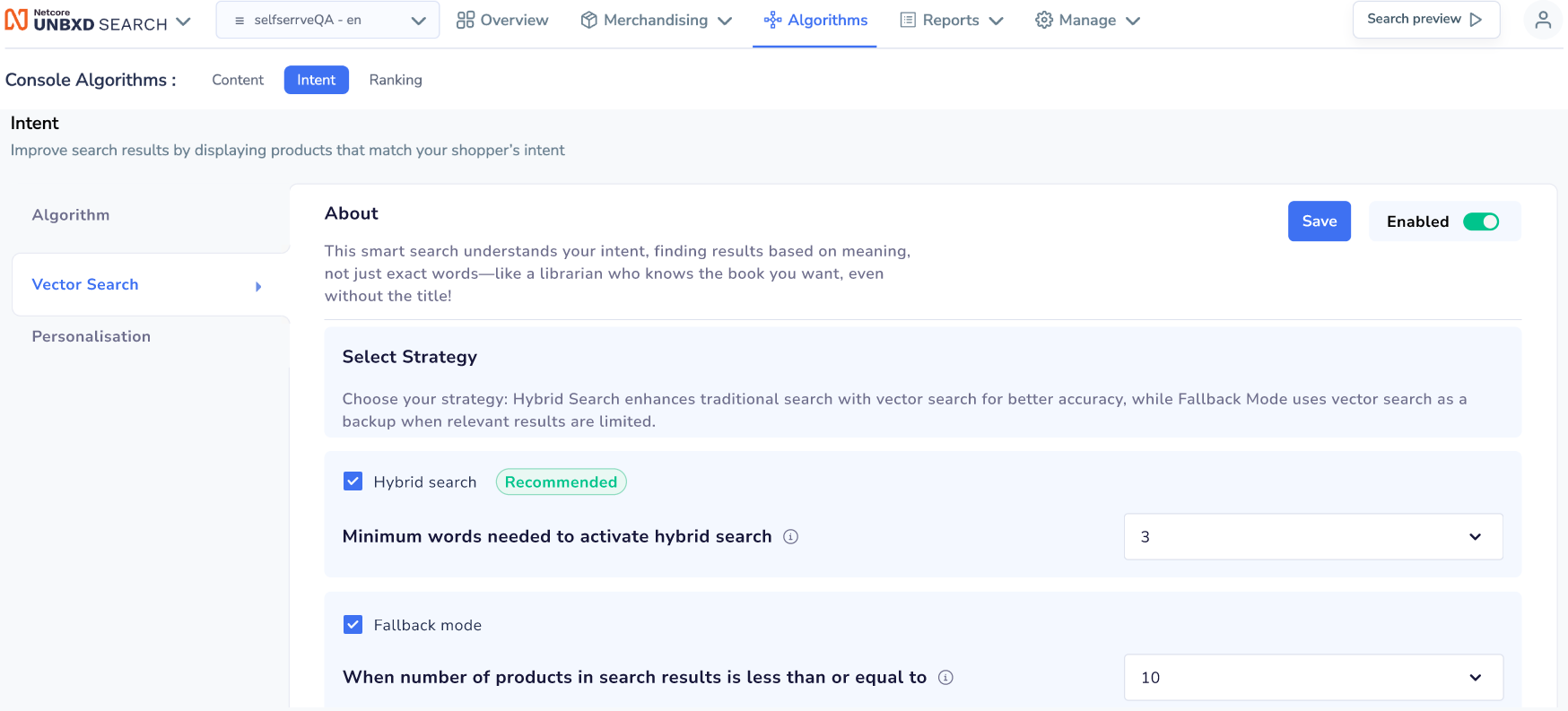This screenshot has height=711, width=1568.
Task: Click the Save button
Action: tap(1320, 221)
